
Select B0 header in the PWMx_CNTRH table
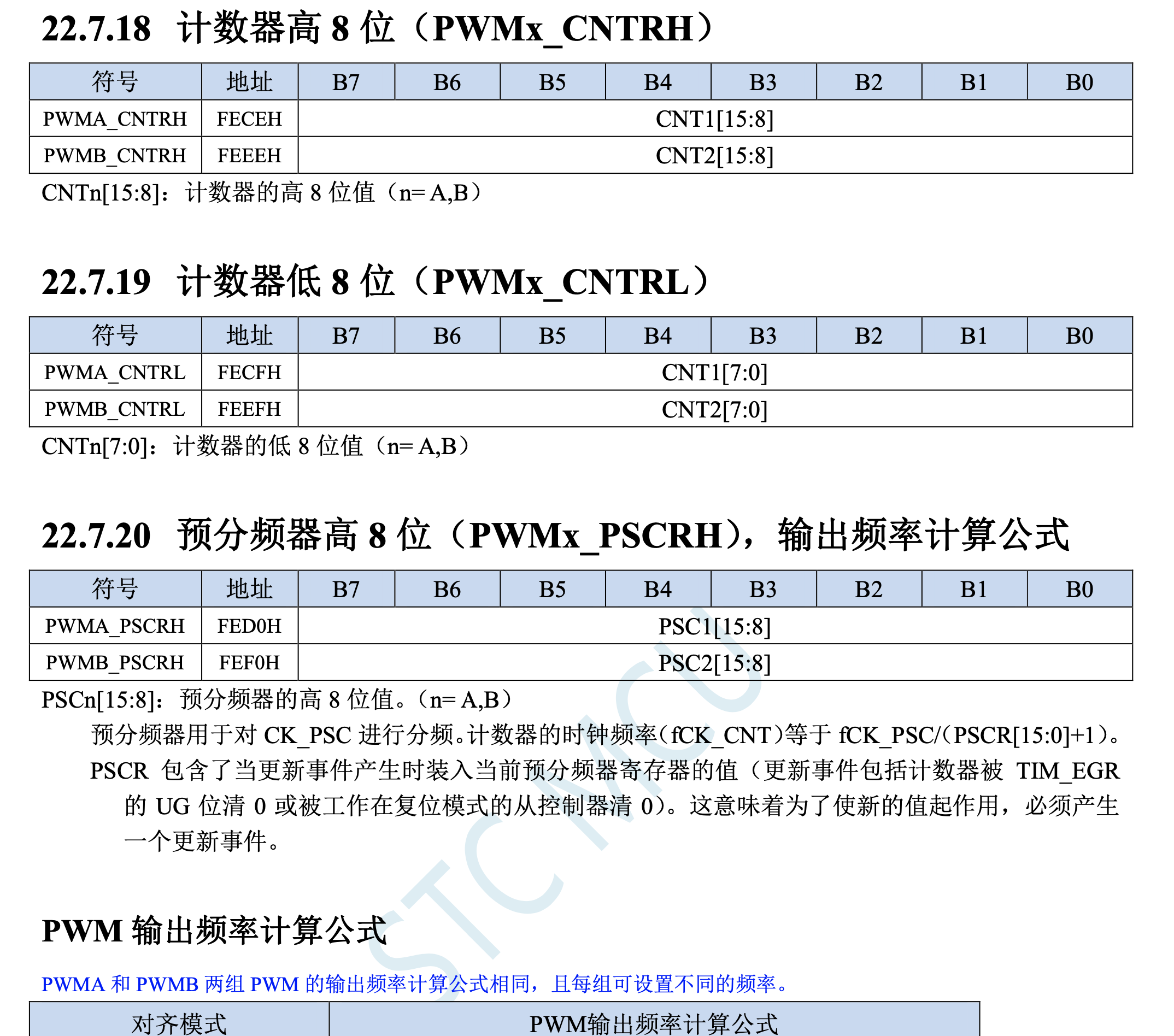click(x=1080, y=81)
